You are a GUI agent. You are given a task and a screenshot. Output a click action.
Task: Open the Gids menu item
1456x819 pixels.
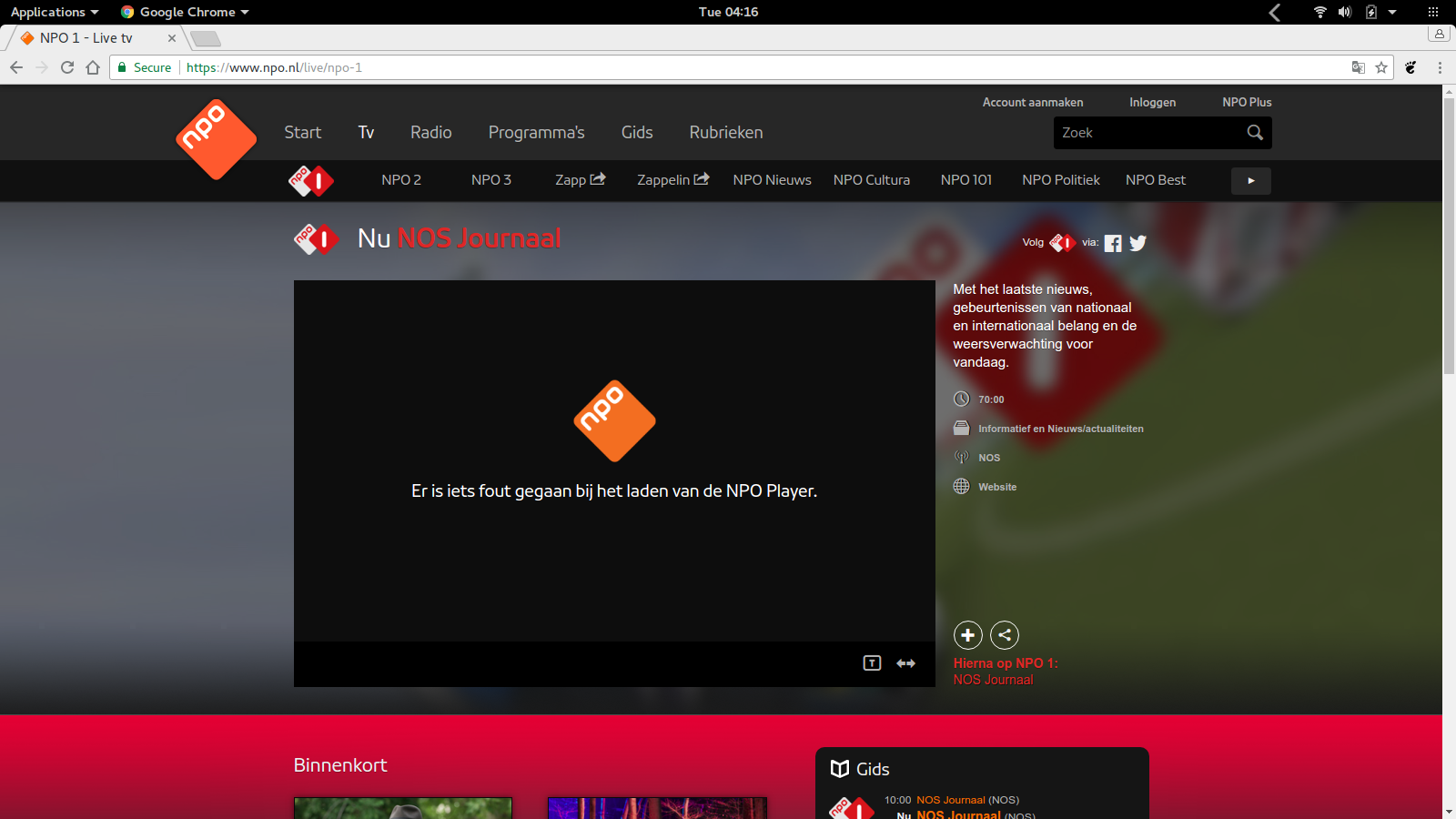637,133
